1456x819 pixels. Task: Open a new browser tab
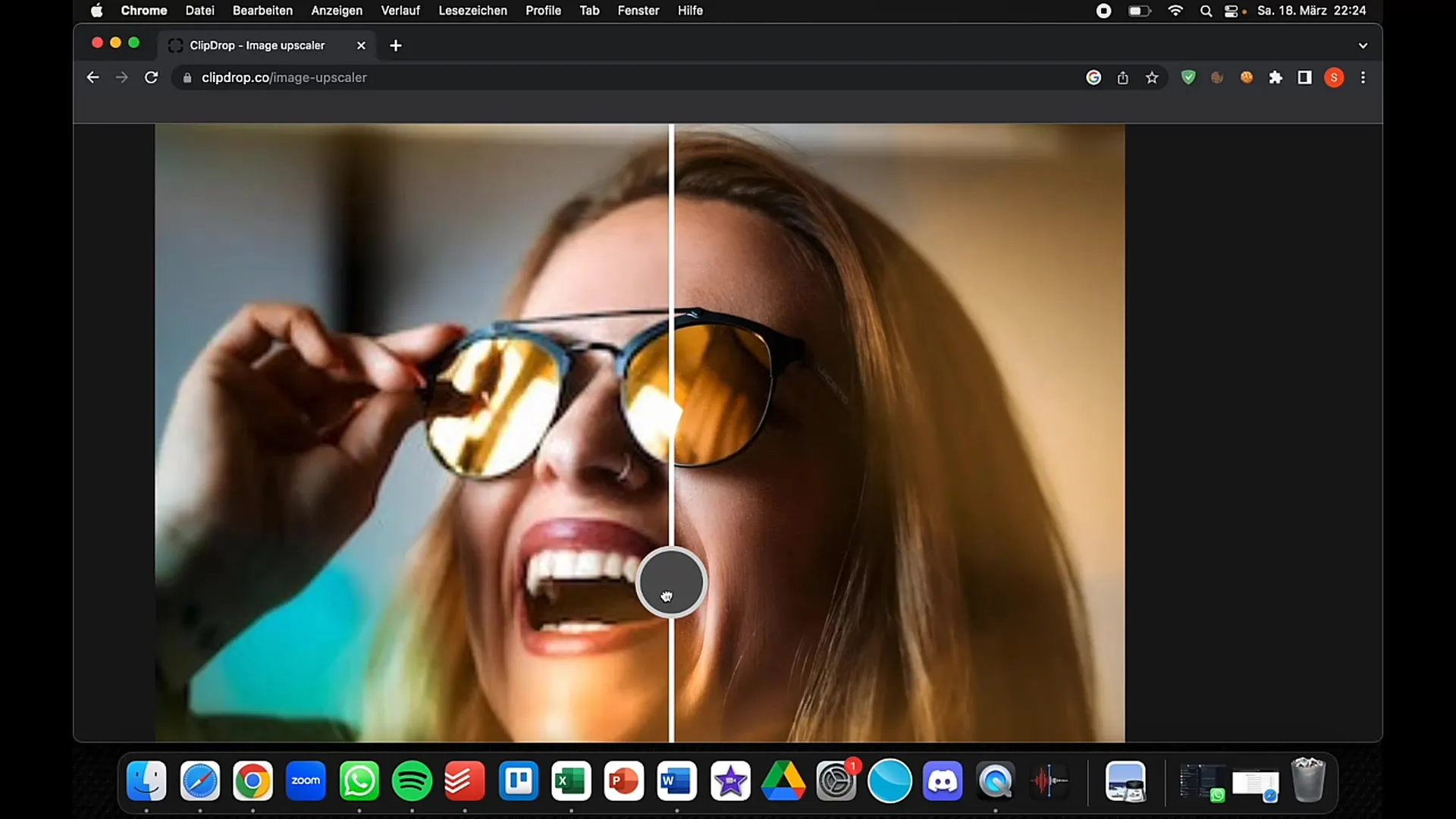click(x=396, y=45)
